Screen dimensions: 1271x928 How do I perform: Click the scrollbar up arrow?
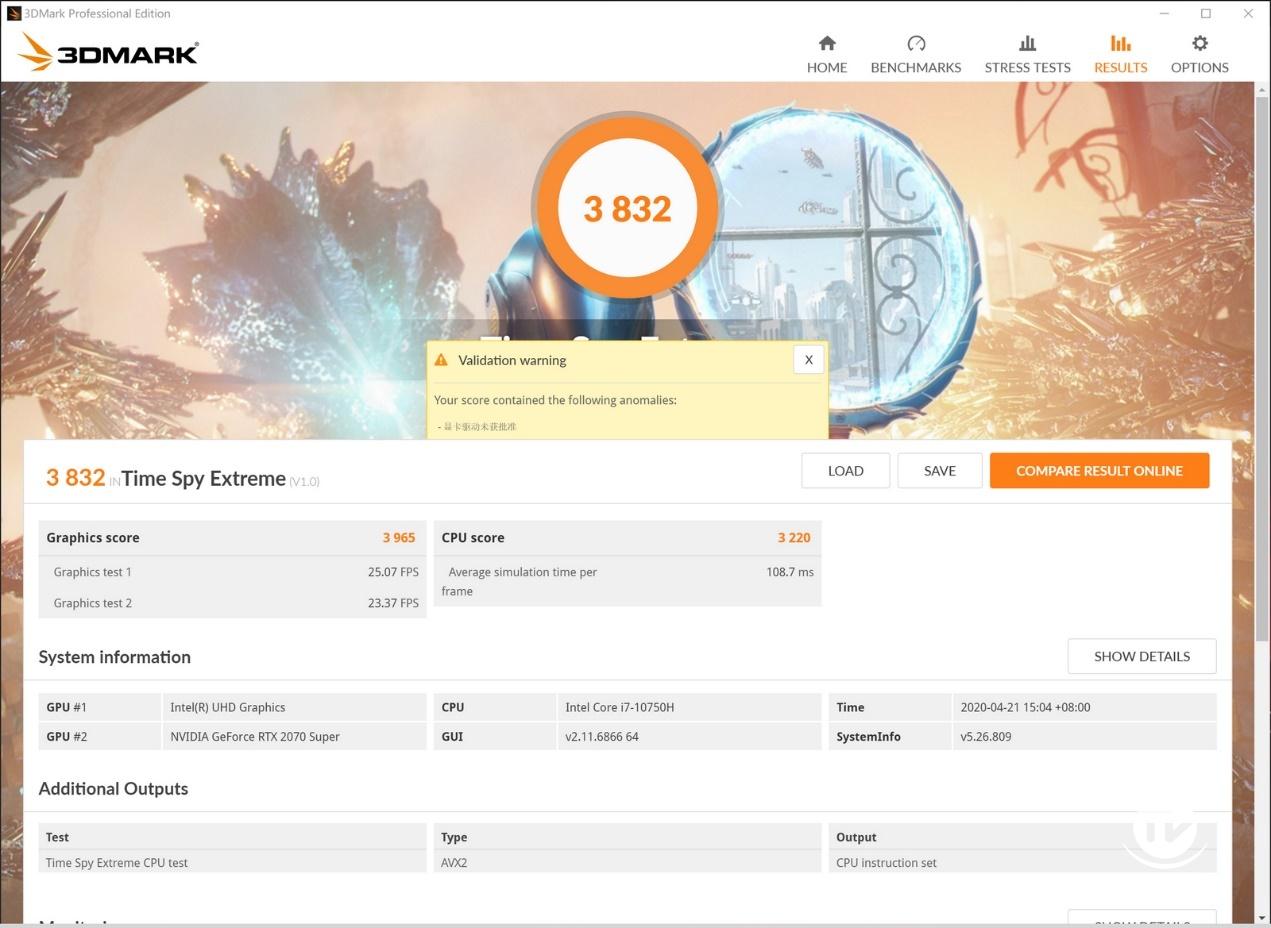(1262, 89)
